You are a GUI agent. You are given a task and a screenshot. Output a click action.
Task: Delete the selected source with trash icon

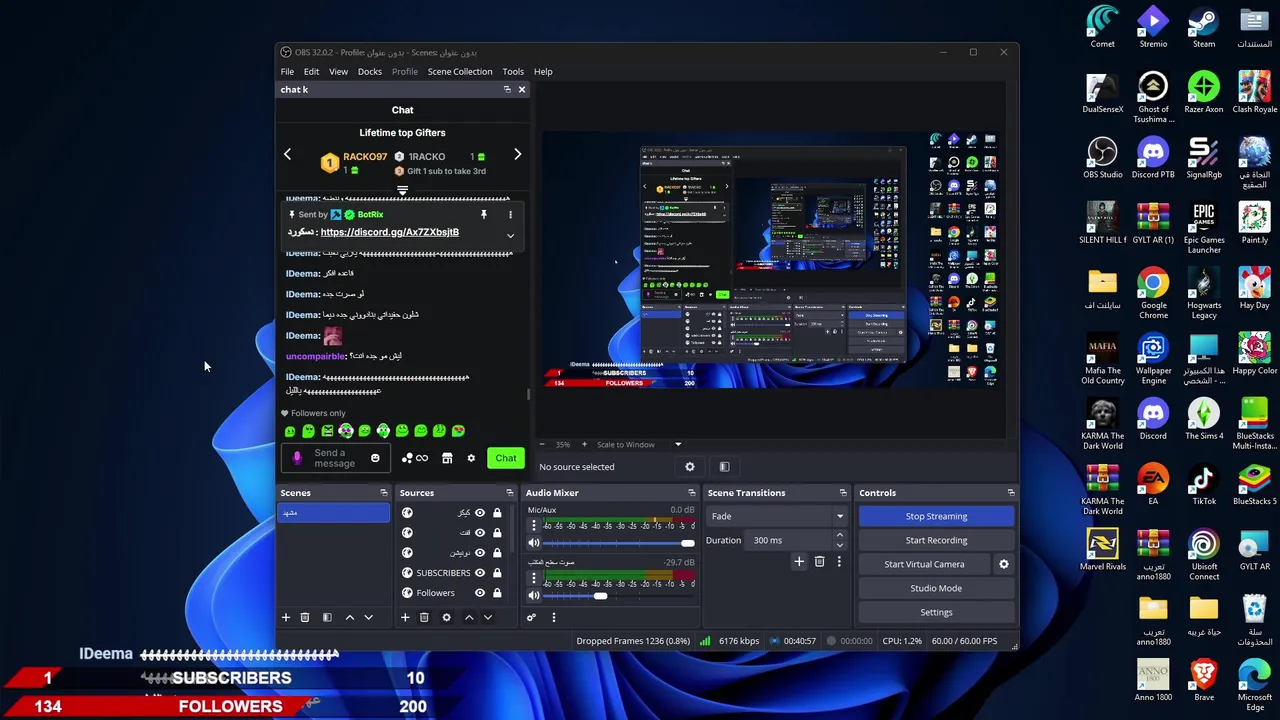pos(424,617)
